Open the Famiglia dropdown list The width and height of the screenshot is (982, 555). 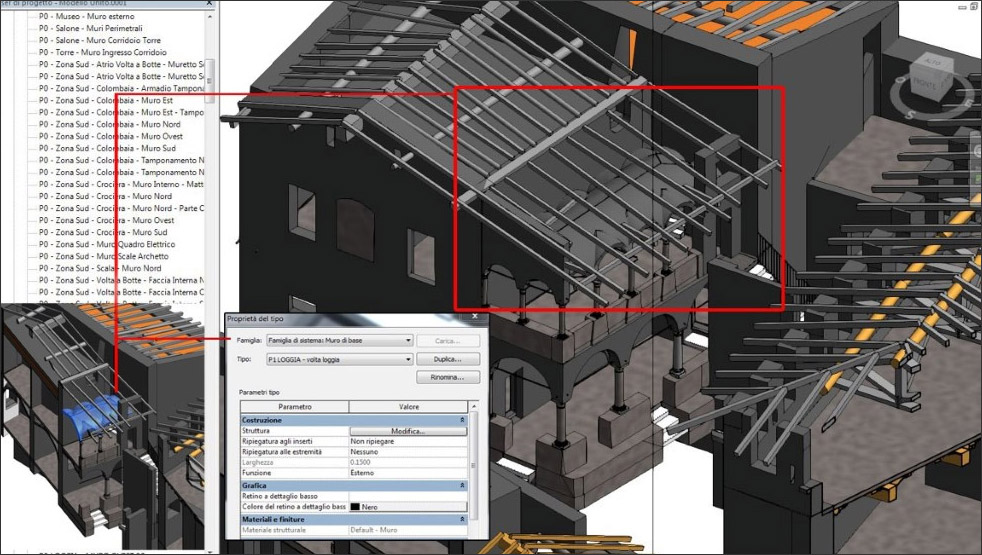407,341
